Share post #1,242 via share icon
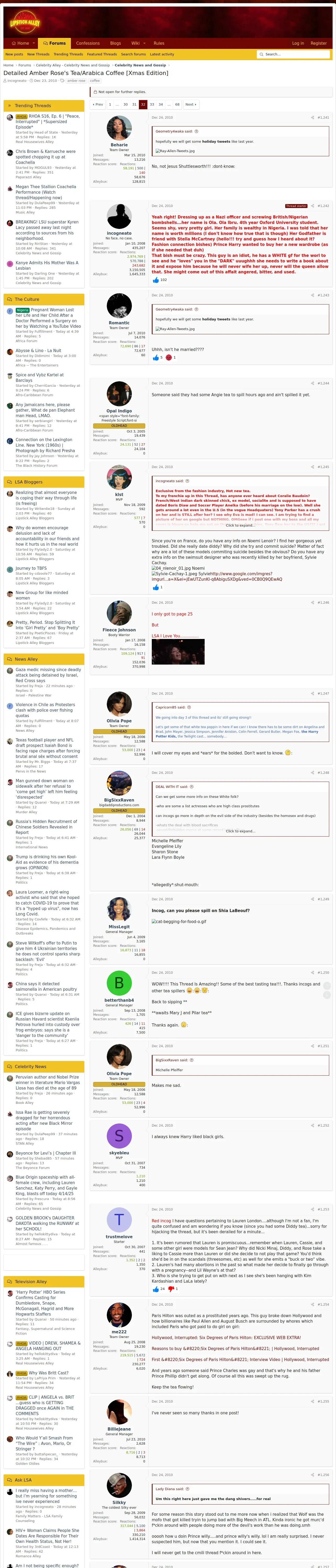Screen dimensions: 336x1568 point(313,206)
